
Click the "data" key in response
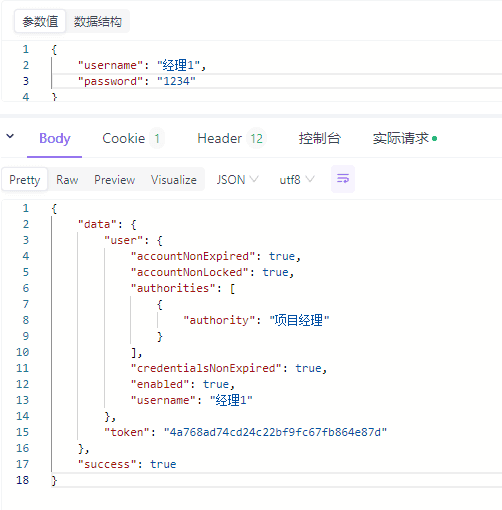[97, 224]
